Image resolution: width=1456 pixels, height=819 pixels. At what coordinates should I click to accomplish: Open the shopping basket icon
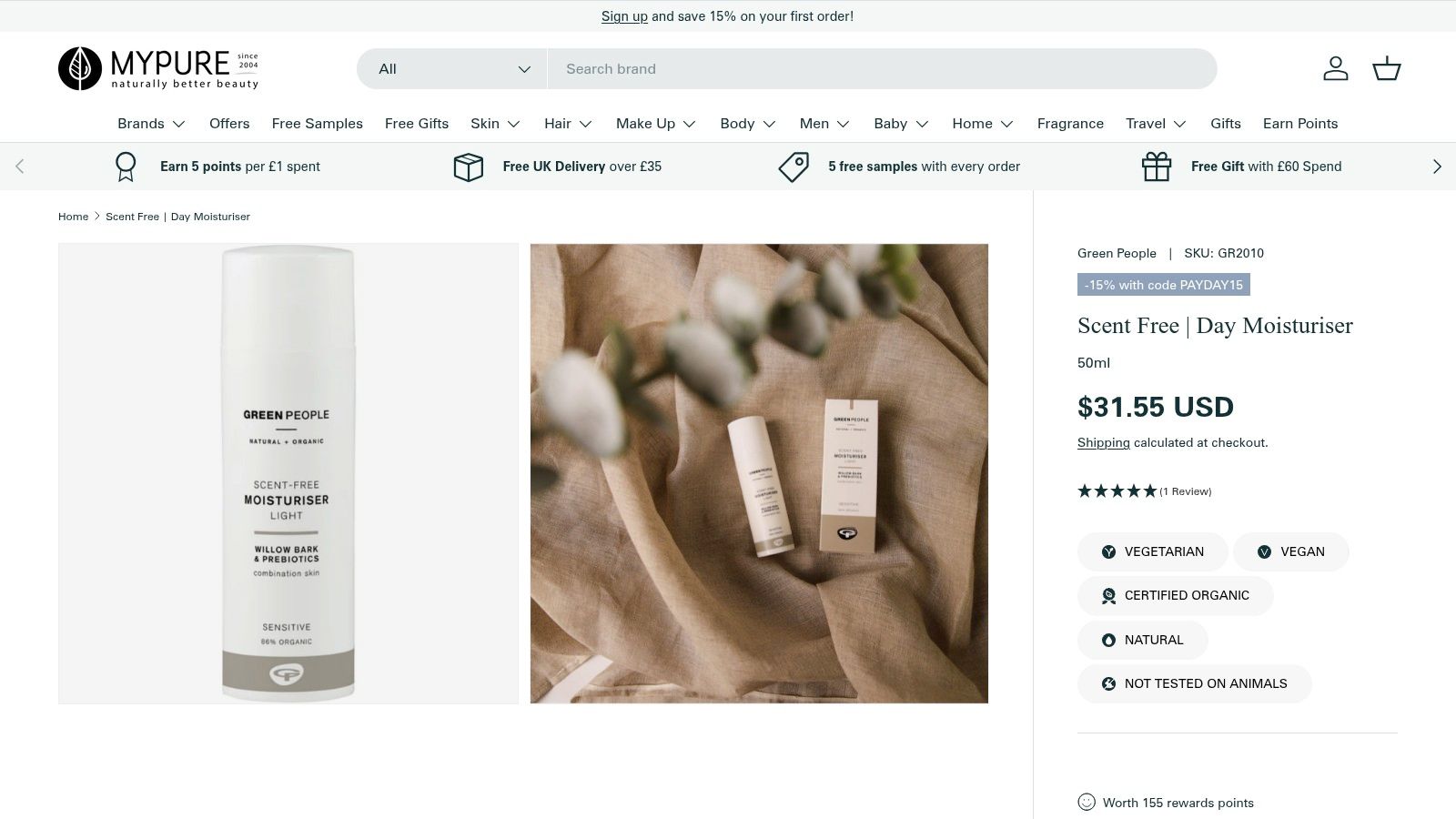click(1386, 68)
